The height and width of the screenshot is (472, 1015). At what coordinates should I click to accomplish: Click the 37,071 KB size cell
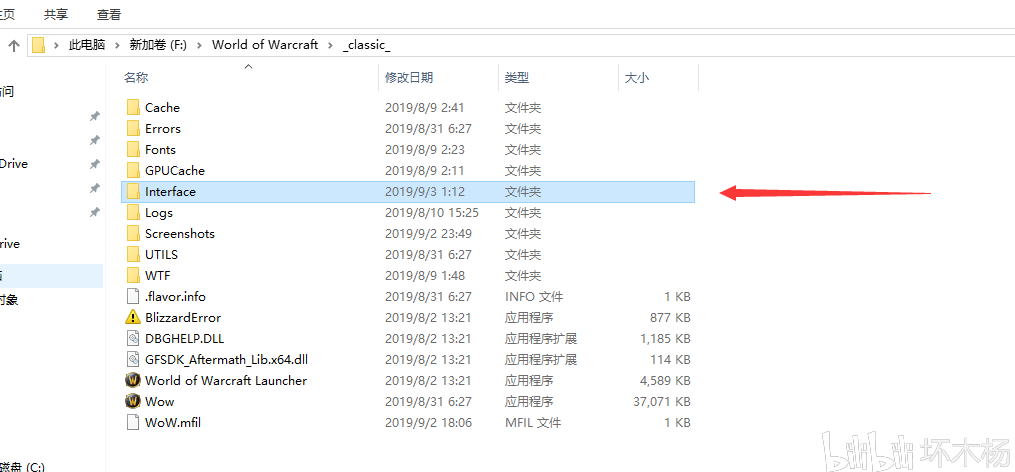[662, 401]
